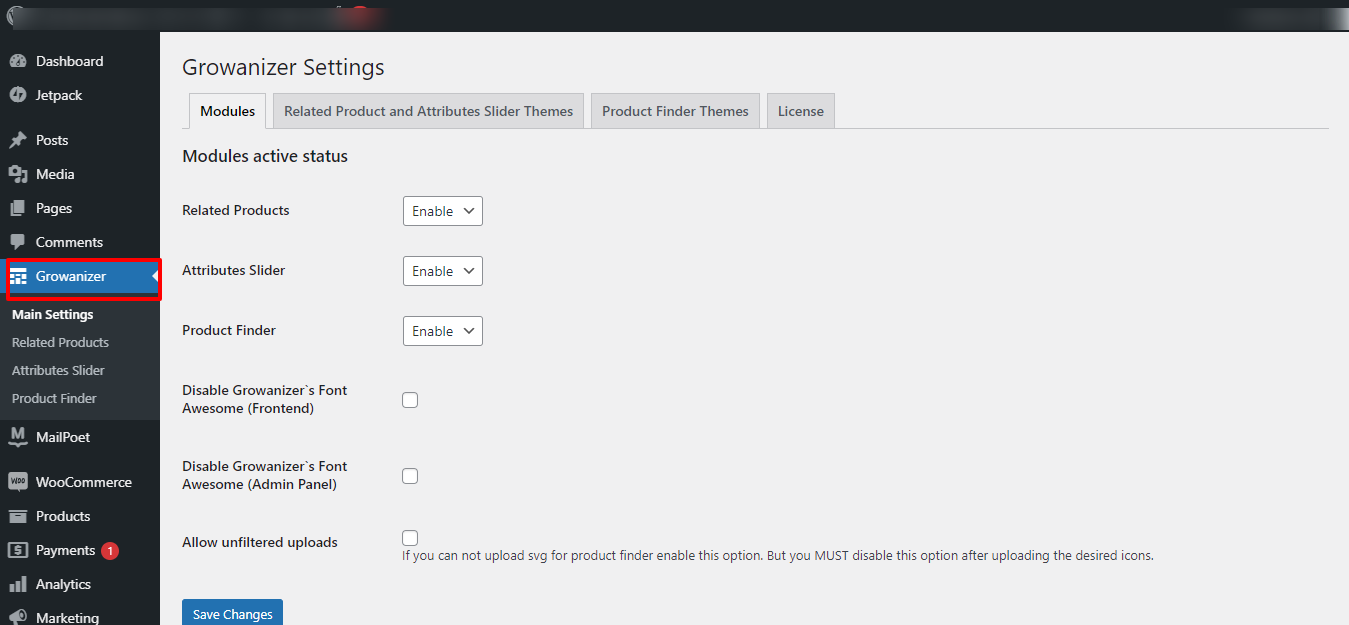Check Disable Growanizer's Font Awesome (Admin Panel)
The height and width of the screenshot is (625, 1349).
(x=410, y=475)
